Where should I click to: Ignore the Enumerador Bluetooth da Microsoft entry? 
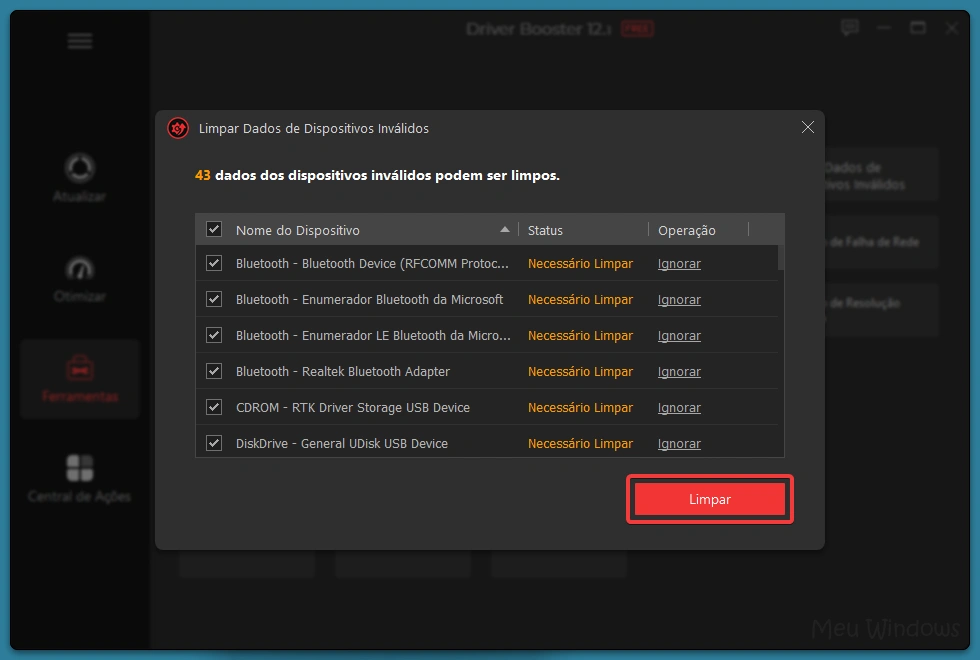click(x=679, y=299)
